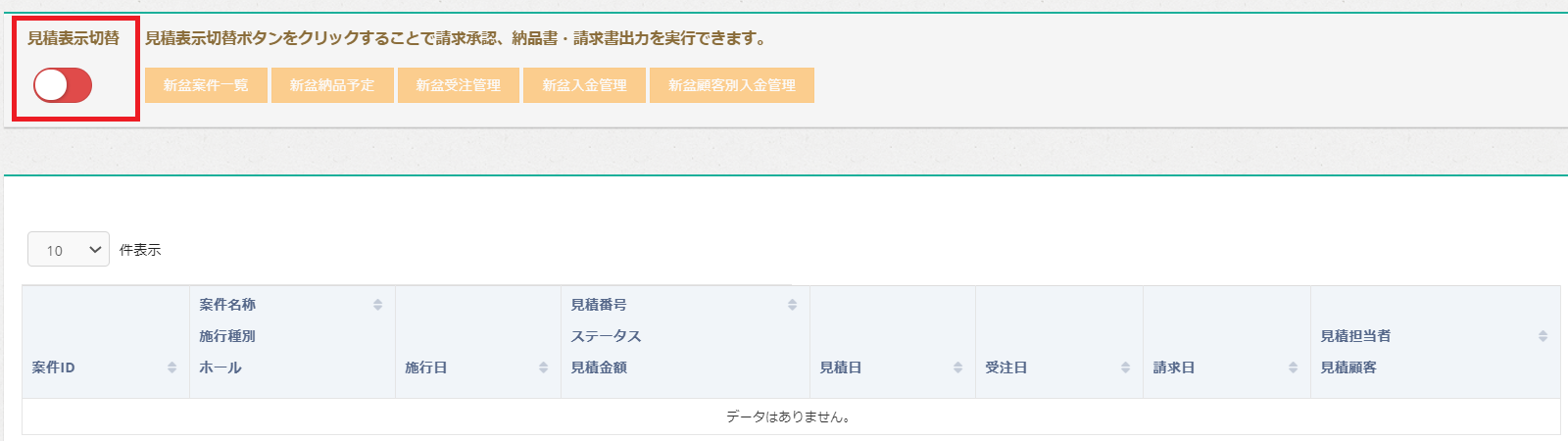Click the ホール header label
This screenshot has width=1568, height=441.
pyautogui.click(x=220, y=367)
